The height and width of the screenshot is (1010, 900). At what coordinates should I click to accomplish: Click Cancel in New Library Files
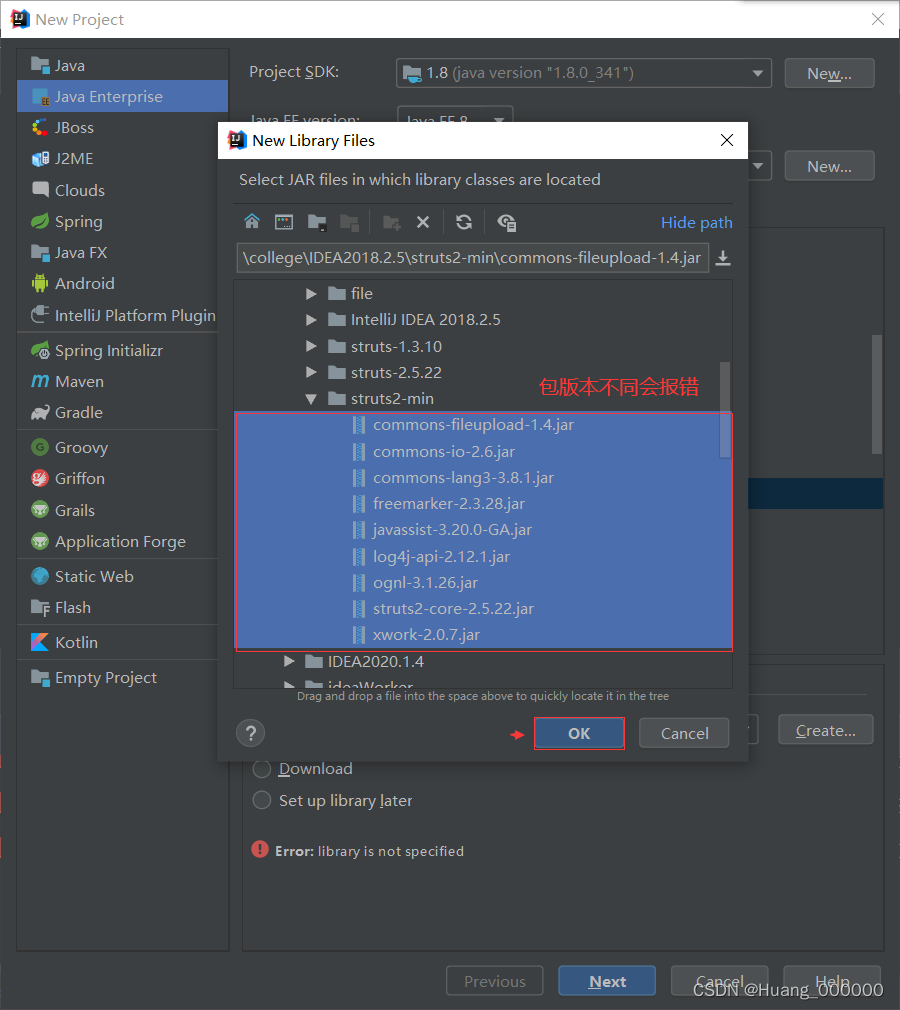coord(684,733)
